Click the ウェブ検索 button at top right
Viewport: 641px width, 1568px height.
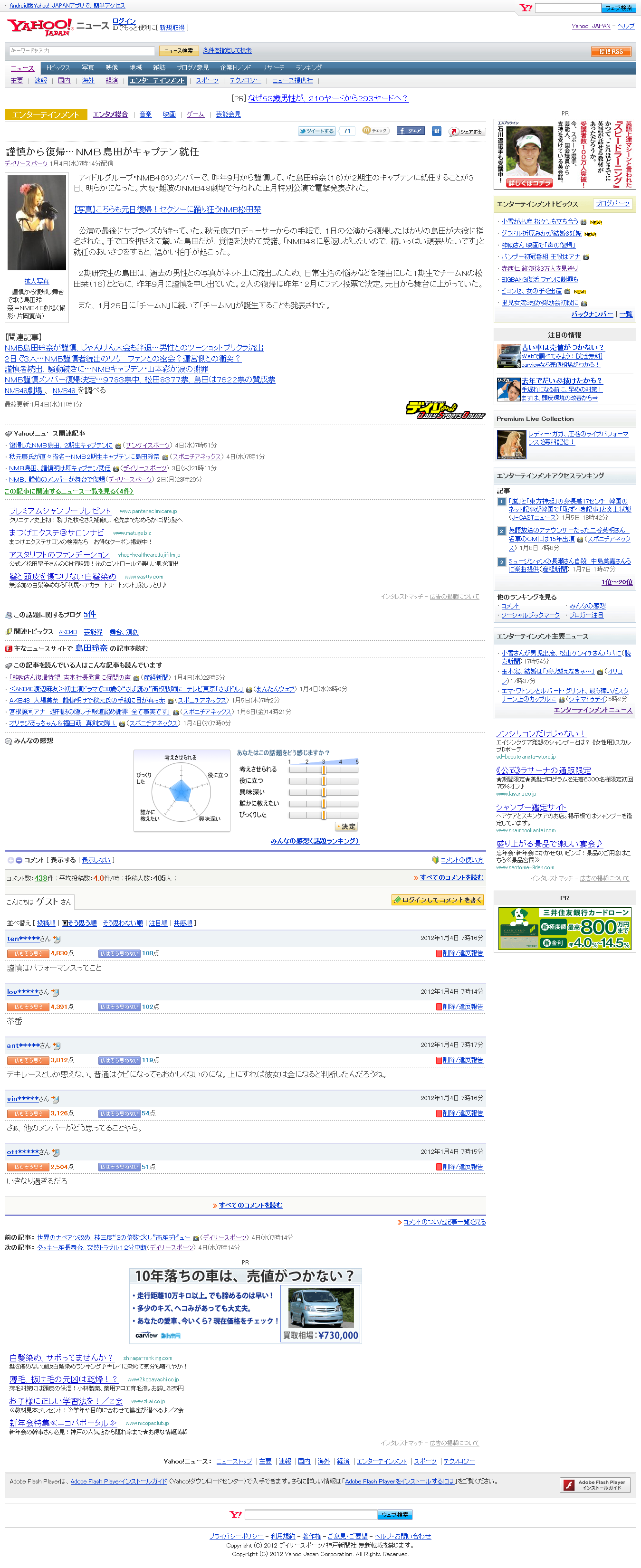pos(619,8)
